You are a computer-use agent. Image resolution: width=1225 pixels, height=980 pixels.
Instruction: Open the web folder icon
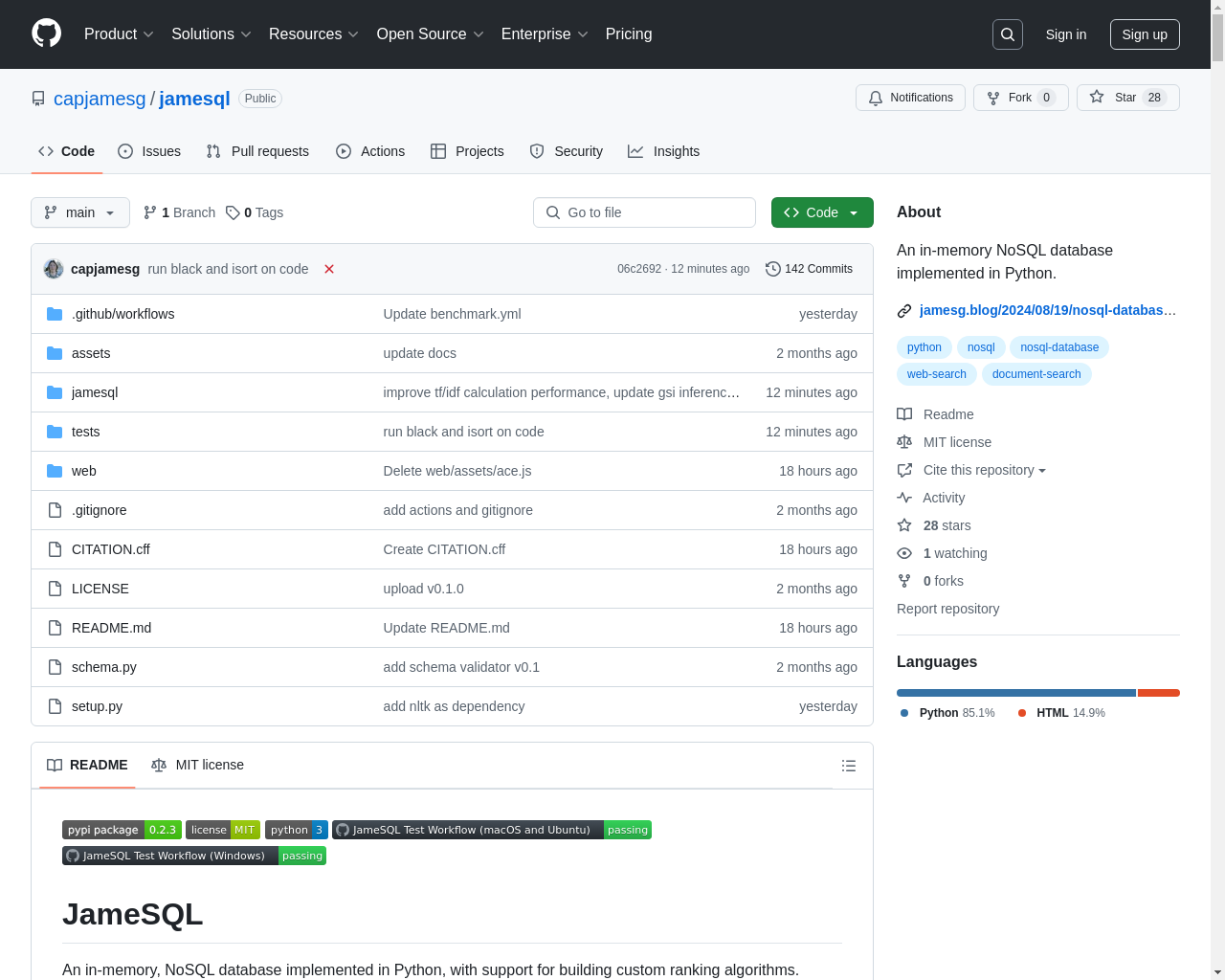[55, 471]
